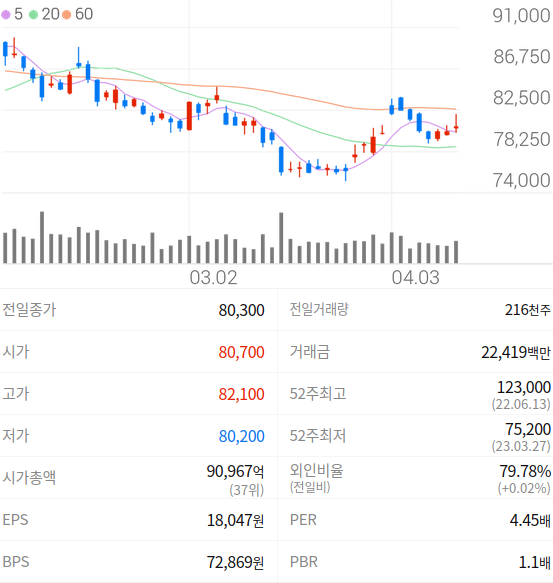Click the 52-week low date (23.03.27)
This screenshot has width=553, height=583.
[521, 446]
